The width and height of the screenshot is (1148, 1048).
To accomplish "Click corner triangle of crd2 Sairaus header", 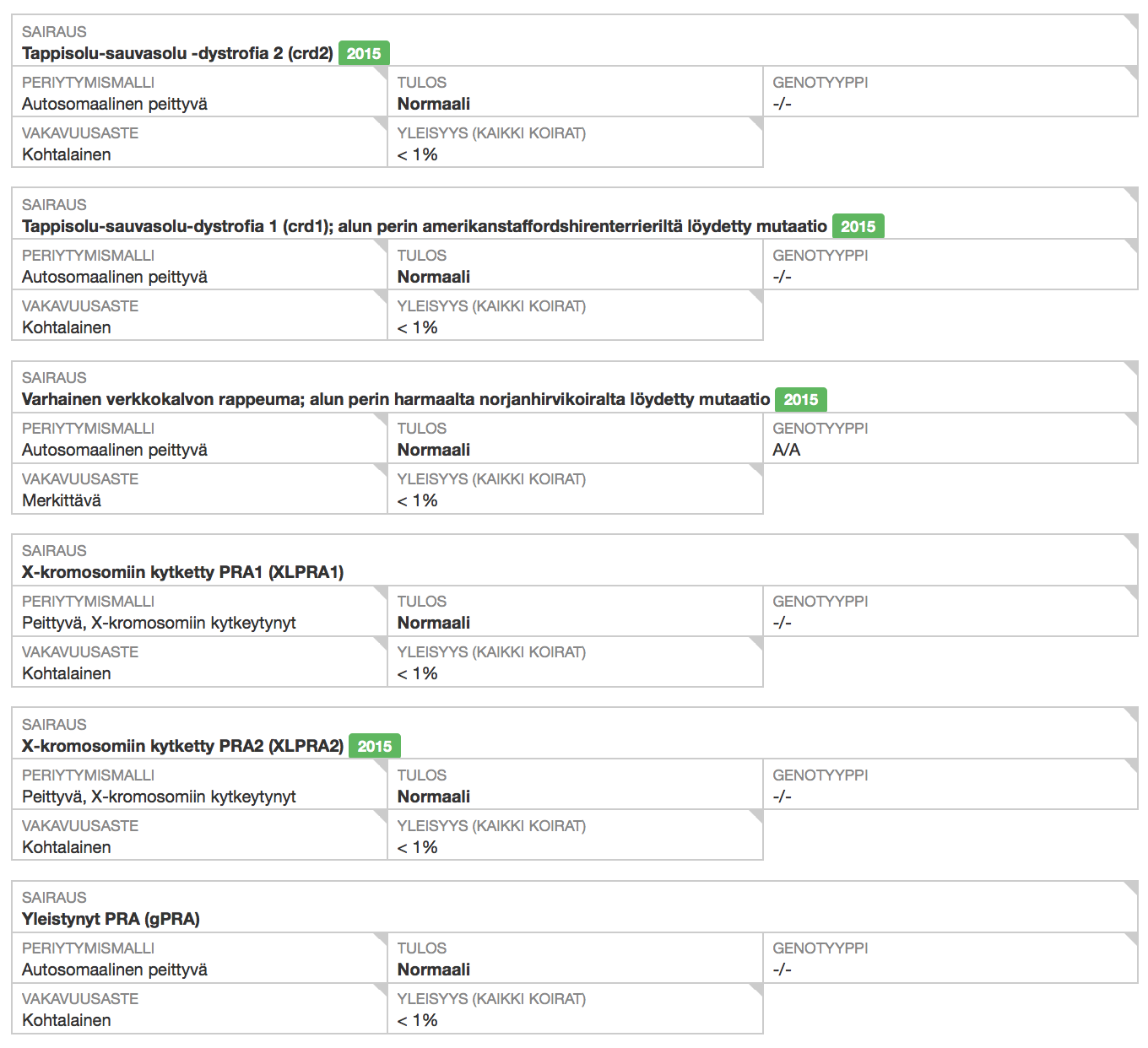I will pos(1131,21).
